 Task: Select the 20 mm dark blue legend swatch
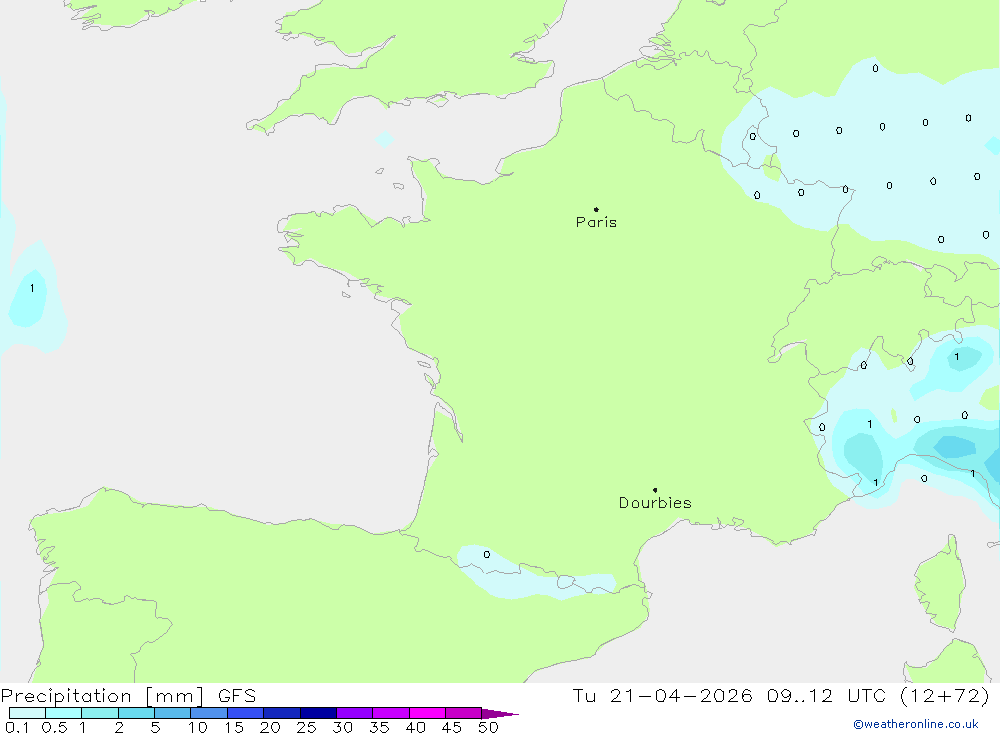[282, 713]
